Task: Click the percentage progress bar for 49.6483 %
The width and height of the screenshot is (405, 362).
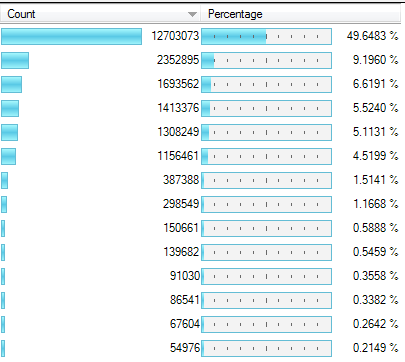Action: tap(266, 36)
